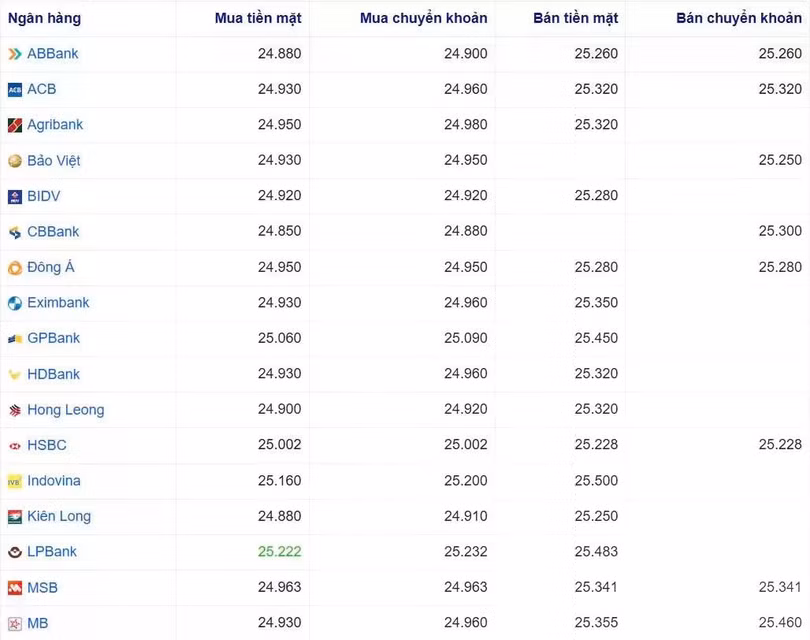The image size is (810, 640).
Task: Click the MSB logo icon
Action: point(15,588)
